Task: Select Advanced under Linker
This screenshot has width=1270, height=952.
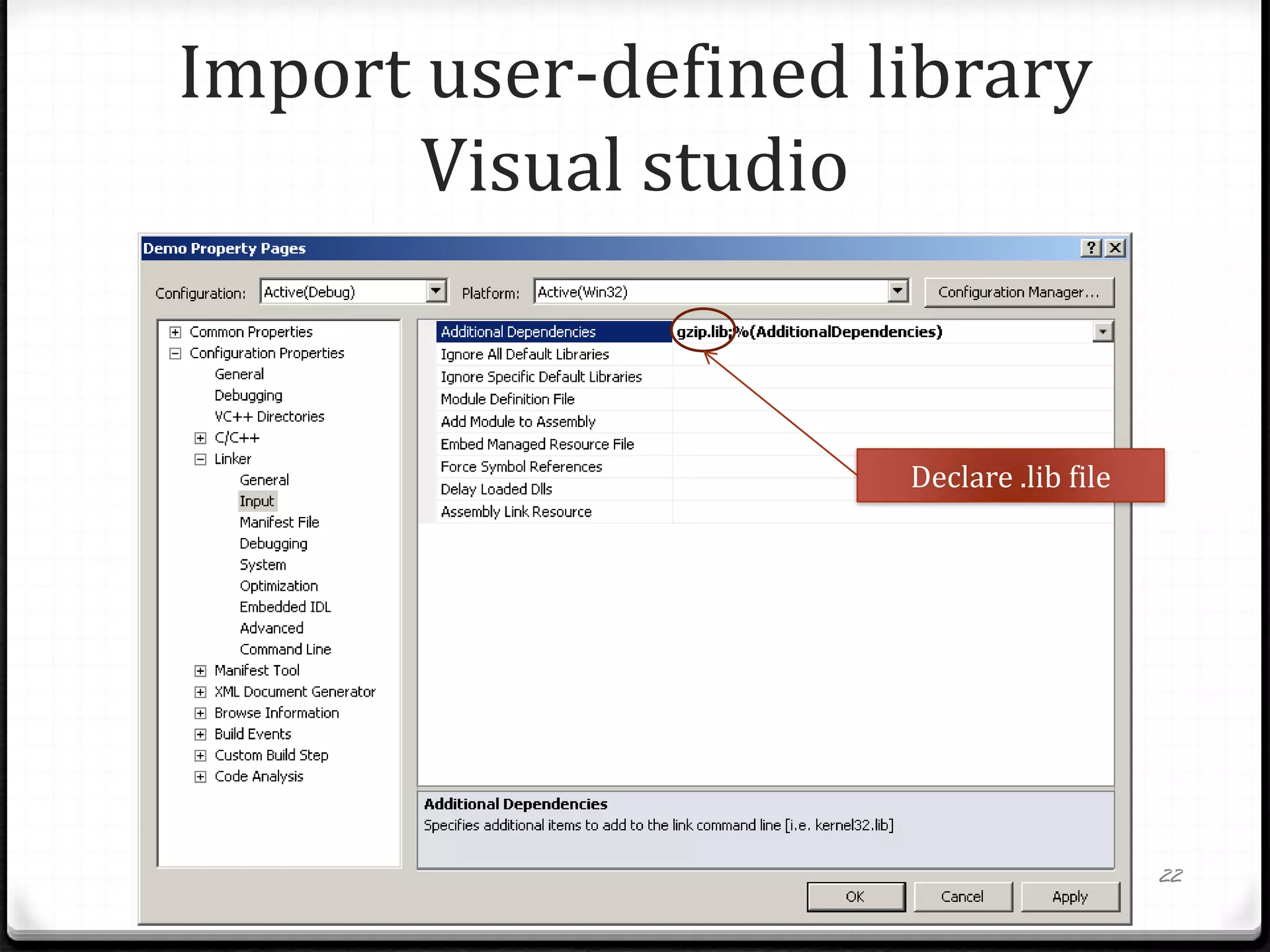Action: [x=272, y=628]
